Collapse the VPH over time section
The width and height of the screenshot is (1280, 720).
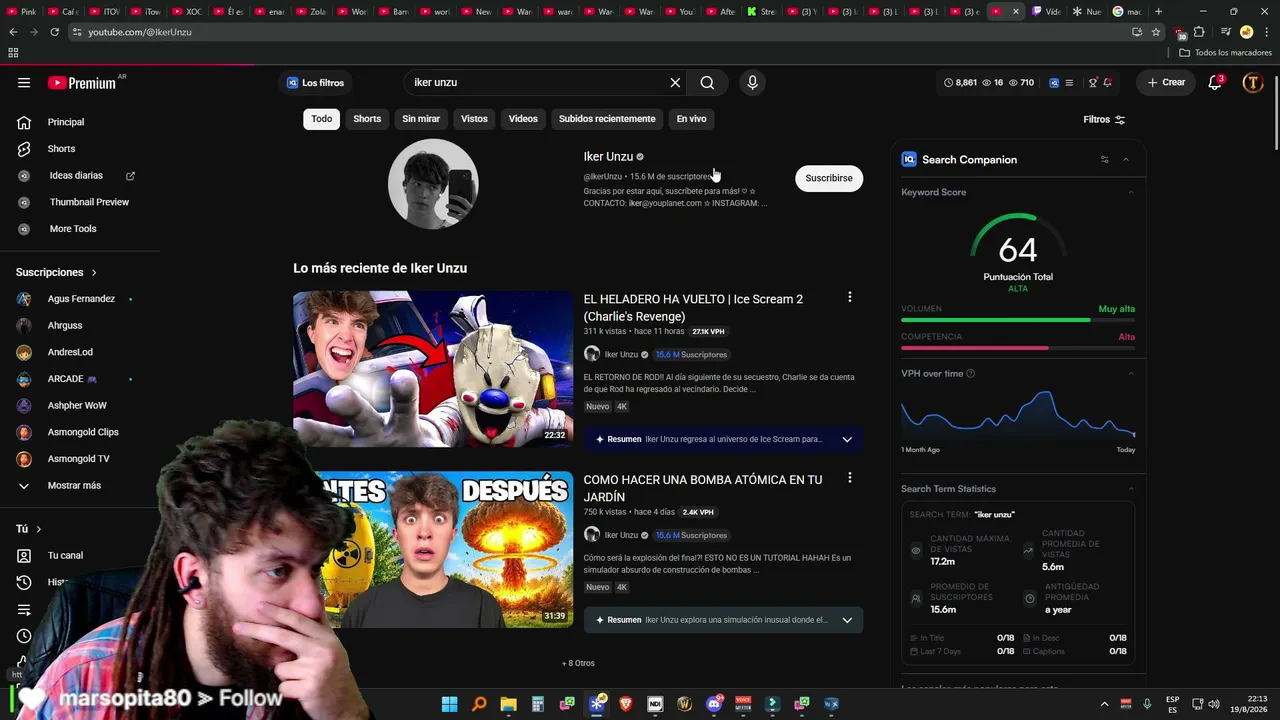pyautogui.click(x=1131, y=374)
